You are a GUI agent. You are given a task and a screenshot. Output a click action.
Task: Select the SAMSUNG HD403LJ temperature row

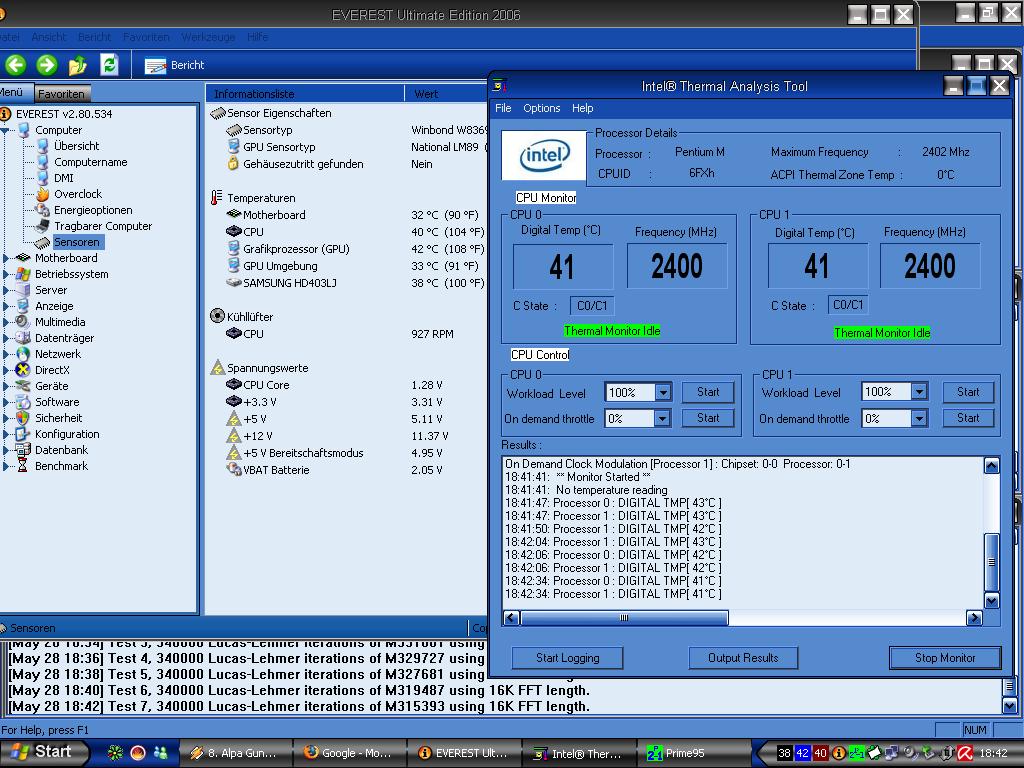(x=356, y=283)
